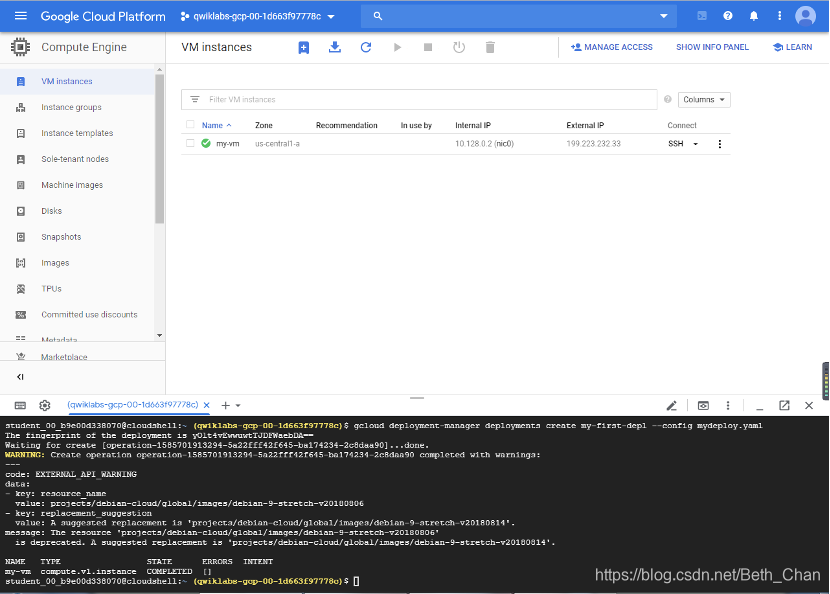Image resolution: width=830 pixels, height=594 pixels.
Task: Close the qwiklabs Cloud Shell tab
Action: (206, 406)
